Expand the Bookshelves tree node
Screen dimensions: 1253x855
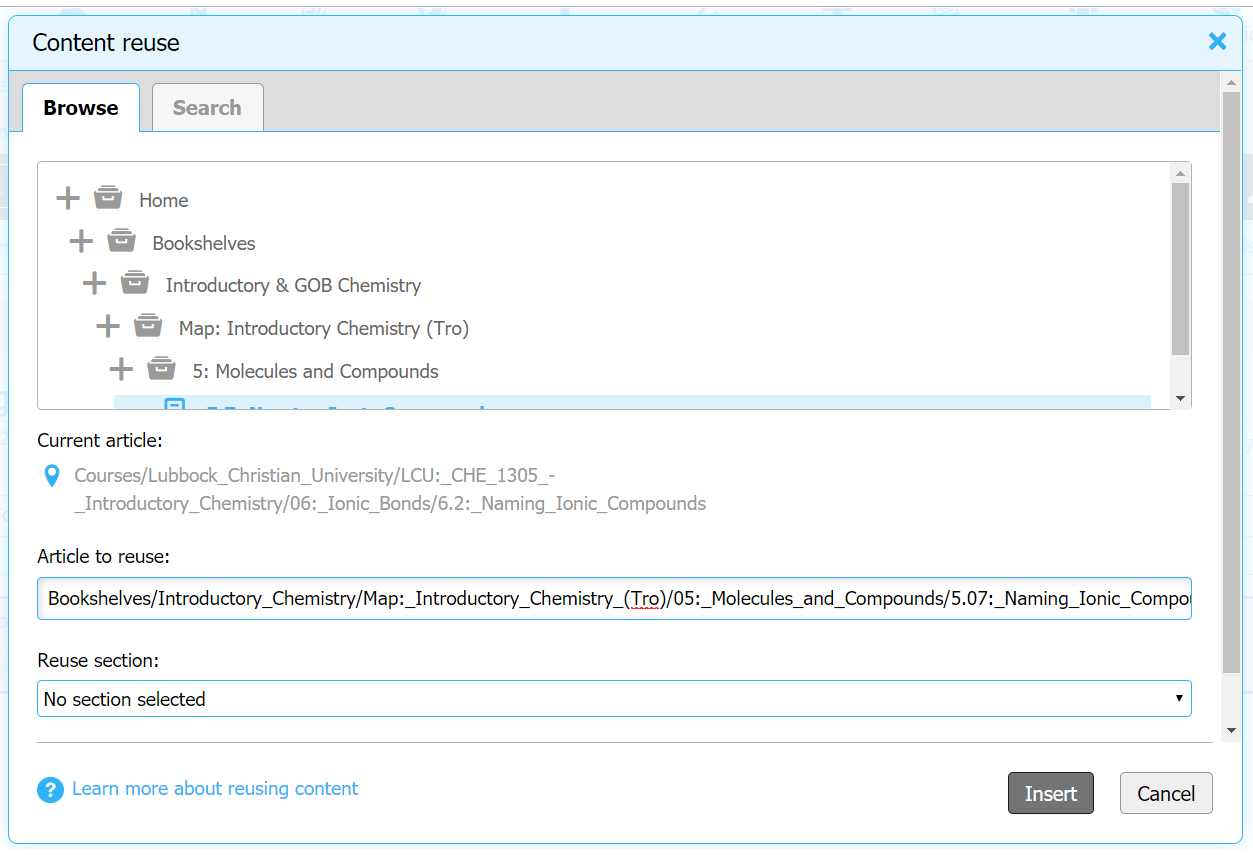[x=81, y=241]
